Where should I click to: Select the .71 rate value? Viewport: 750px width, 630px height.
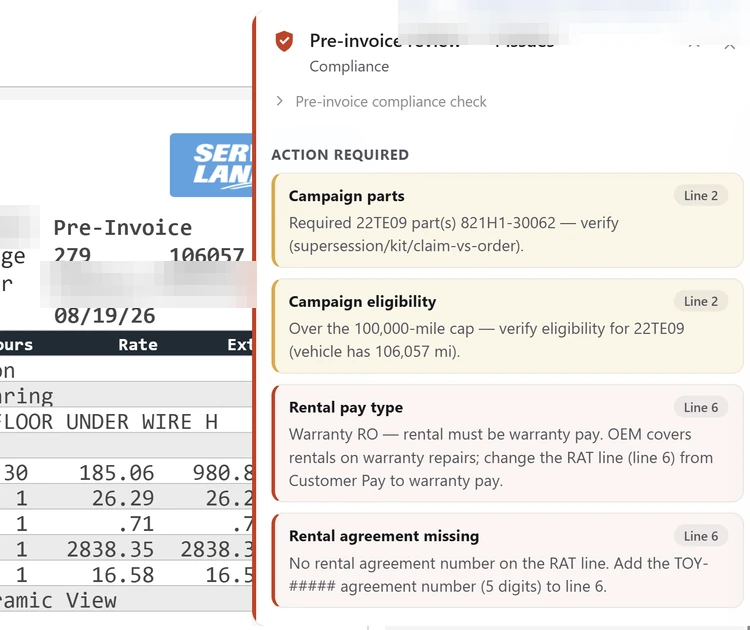coord(136,524)
